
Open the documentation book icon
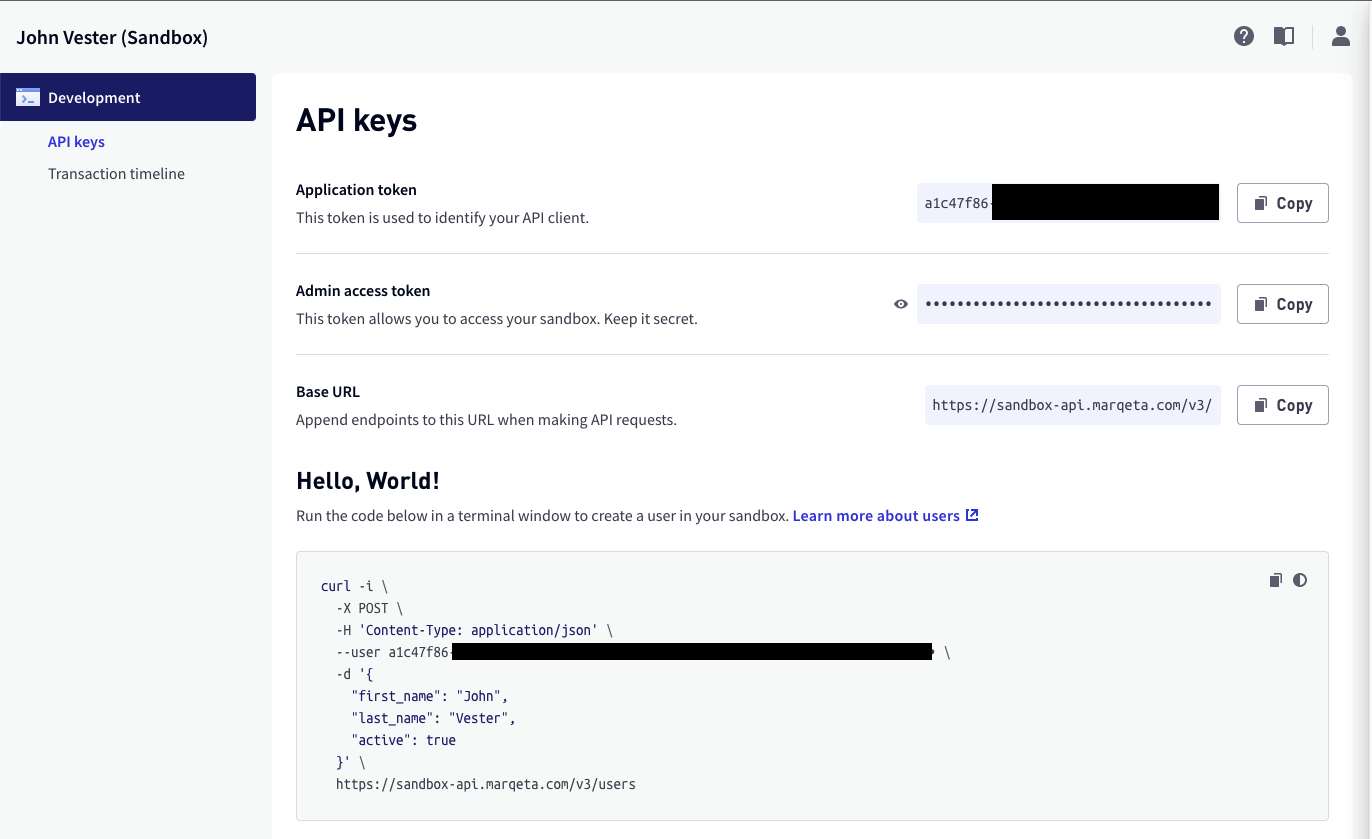(x=1284, y=36)
